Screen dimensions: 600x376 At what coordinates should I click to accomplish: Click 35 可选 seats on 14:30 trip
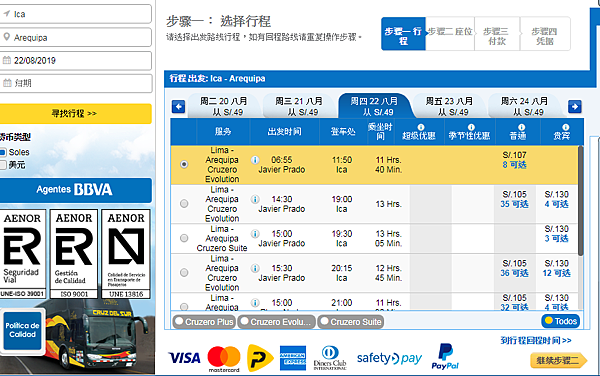coord(514,204)
